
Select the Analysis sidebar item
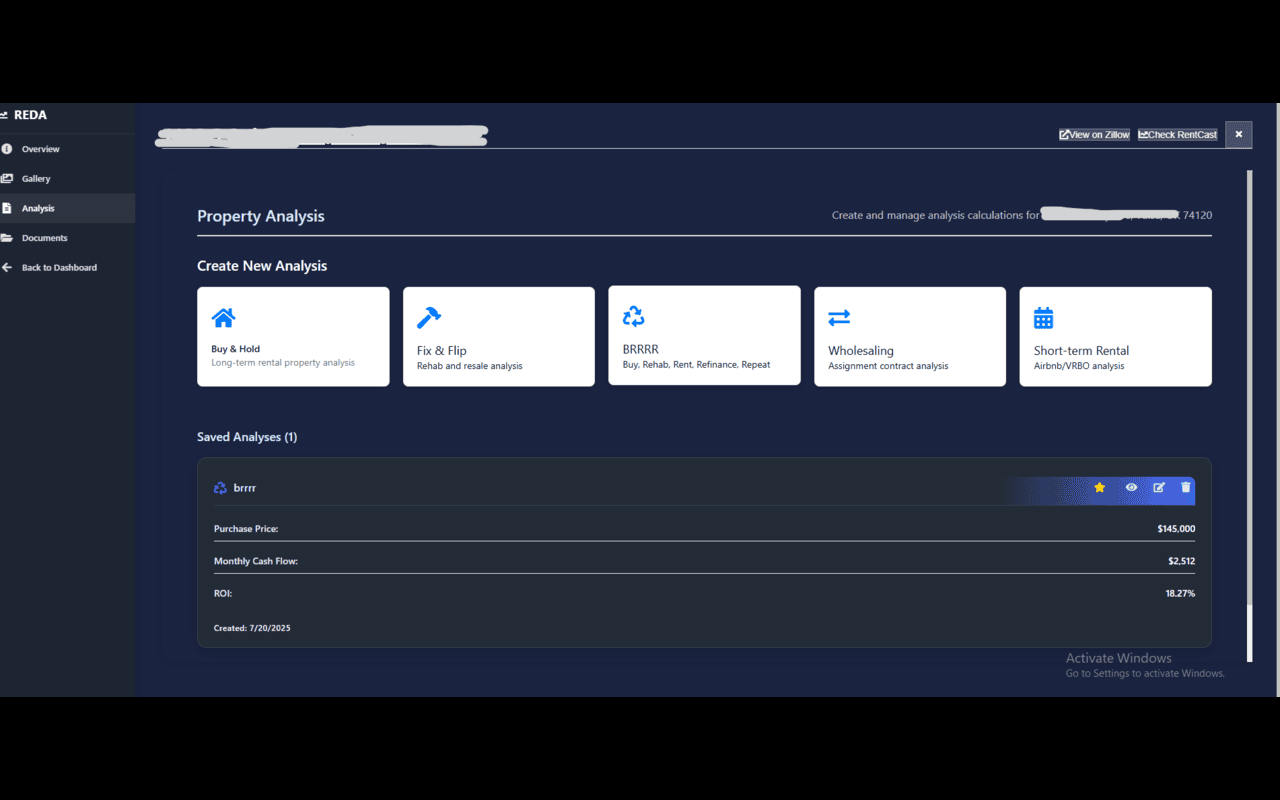point(67,208)
